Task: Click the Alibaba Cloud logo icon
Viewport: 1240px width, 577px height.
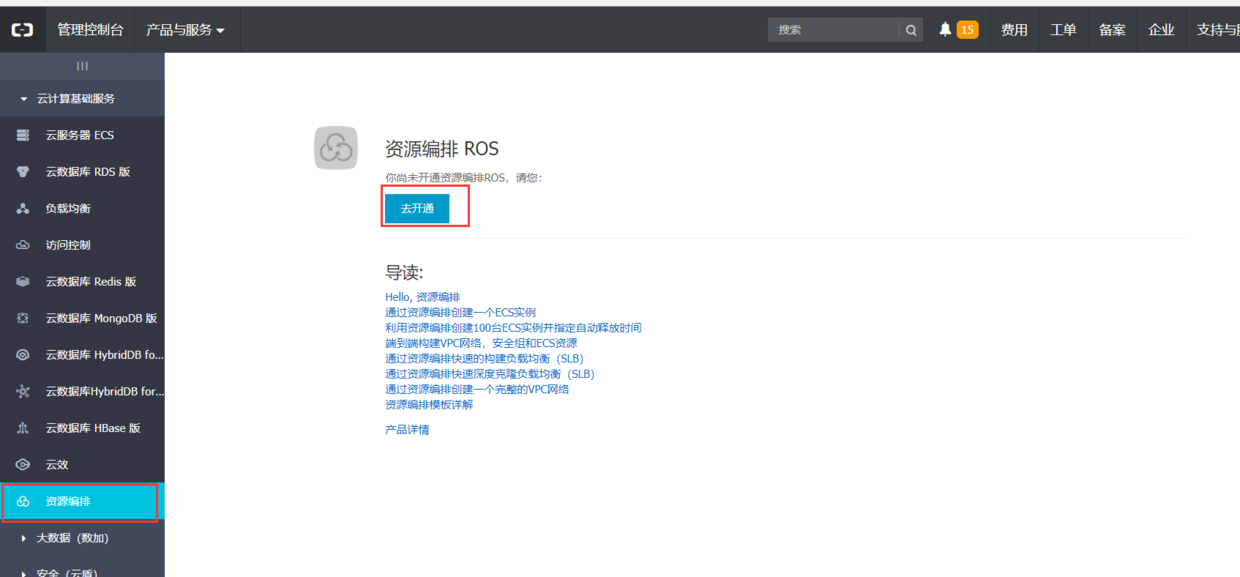Action: point(22,30)
